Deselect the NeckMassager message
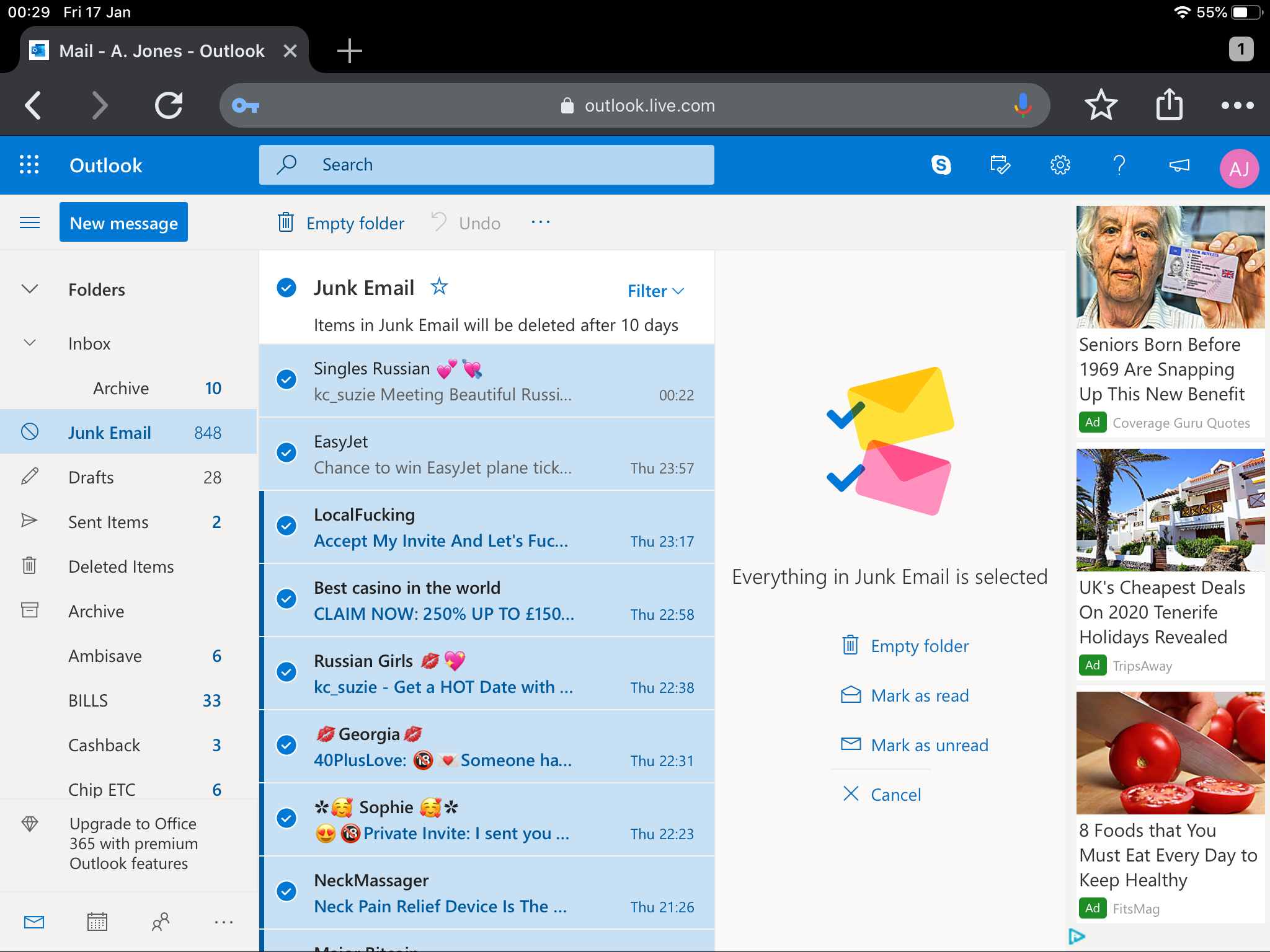 [286, 891]
